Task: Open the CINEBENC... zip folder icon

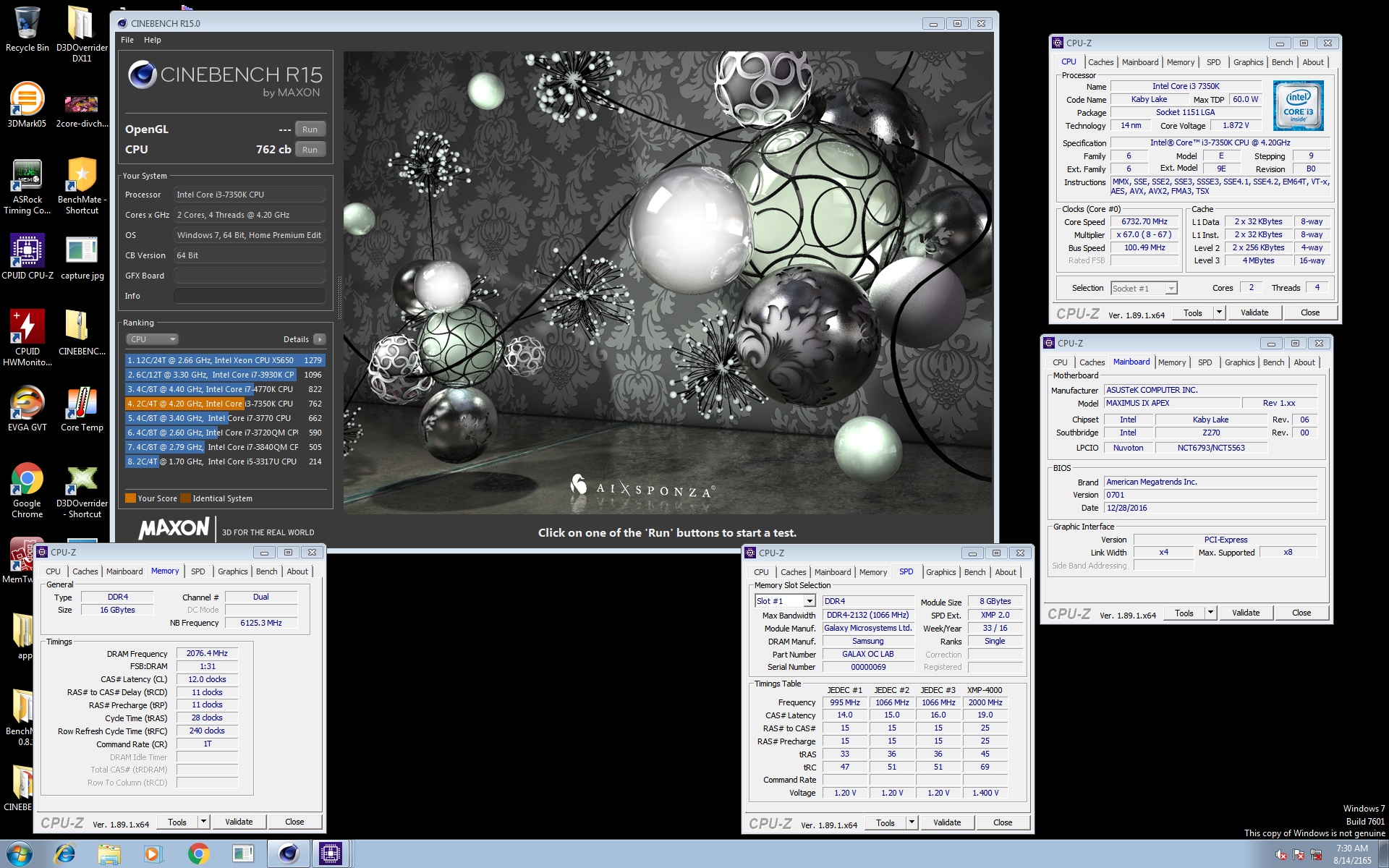Action: [82, 333]
